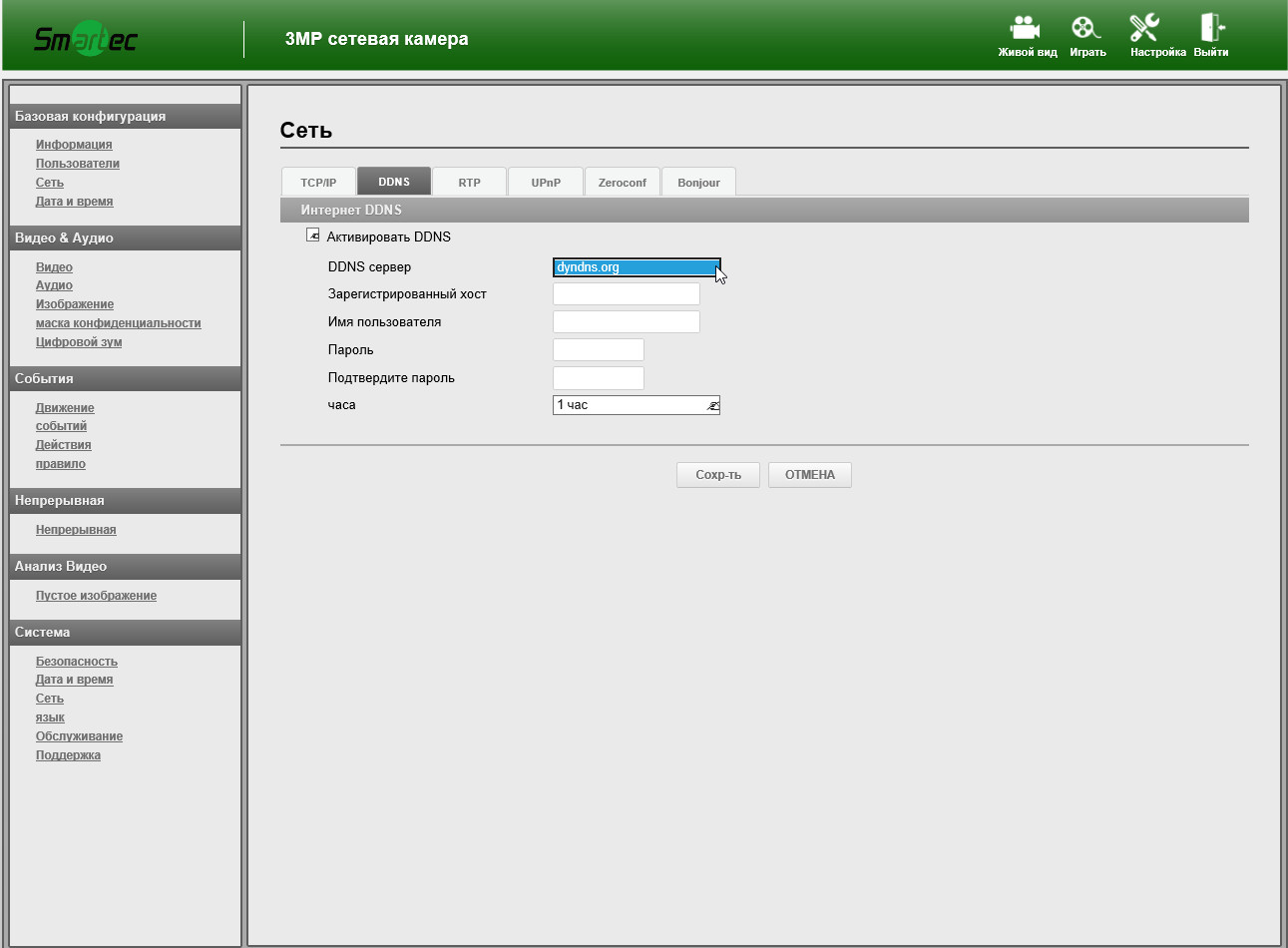
Task: Open the Аудио link
Action: click(54, 285)
